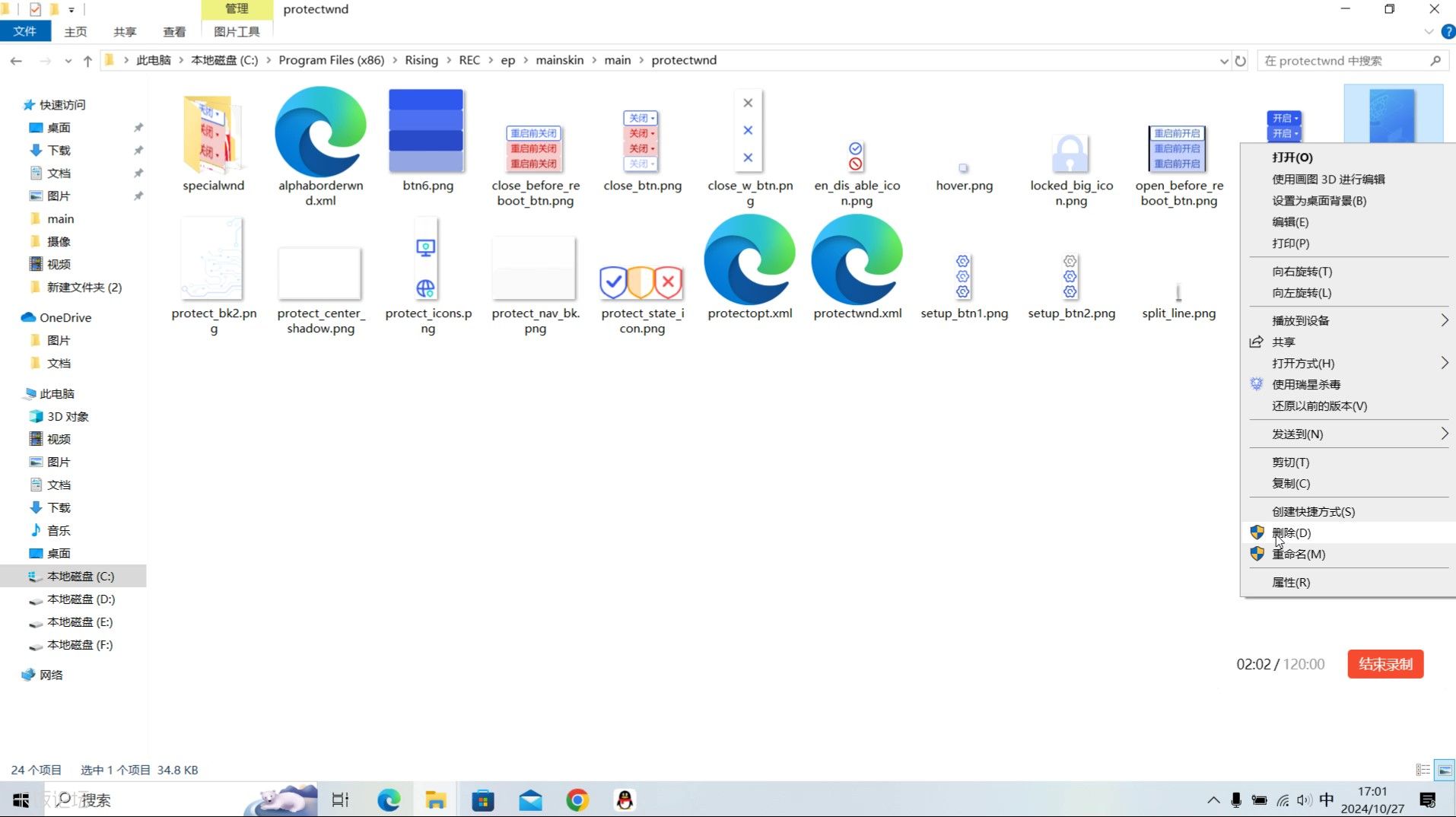Select the protectopt.xml file
Viewport: 1456px width, 817px height.
point(749,259)
